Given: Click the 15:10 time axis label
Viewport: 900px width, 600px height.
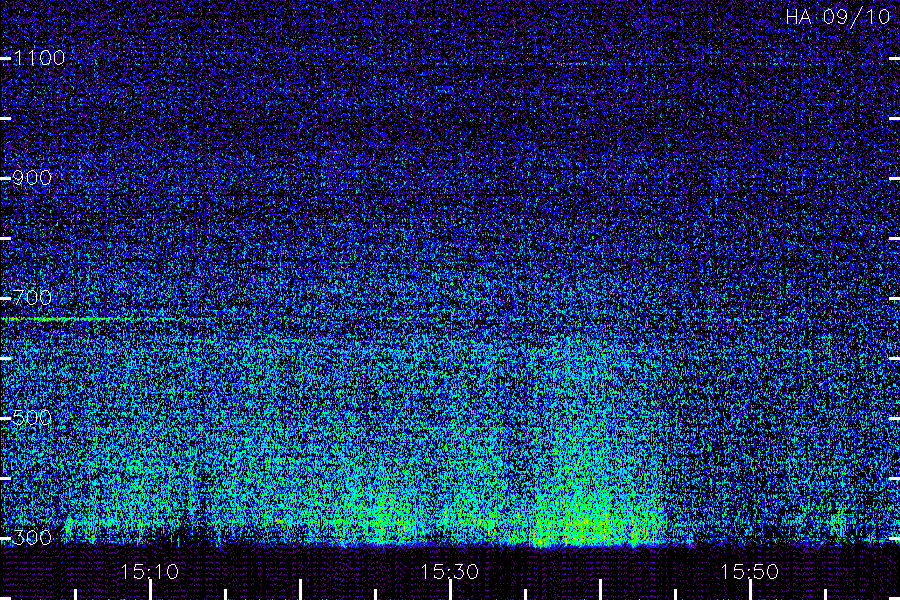Looking at the screenshot, I should 149,572.
